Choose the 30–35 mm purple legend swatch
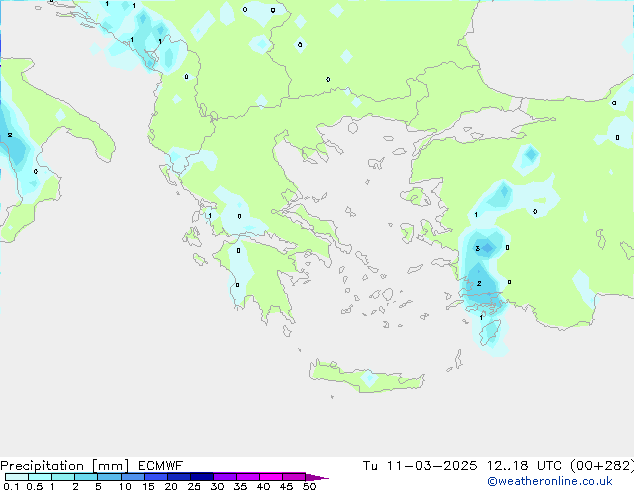 (225, 477)
